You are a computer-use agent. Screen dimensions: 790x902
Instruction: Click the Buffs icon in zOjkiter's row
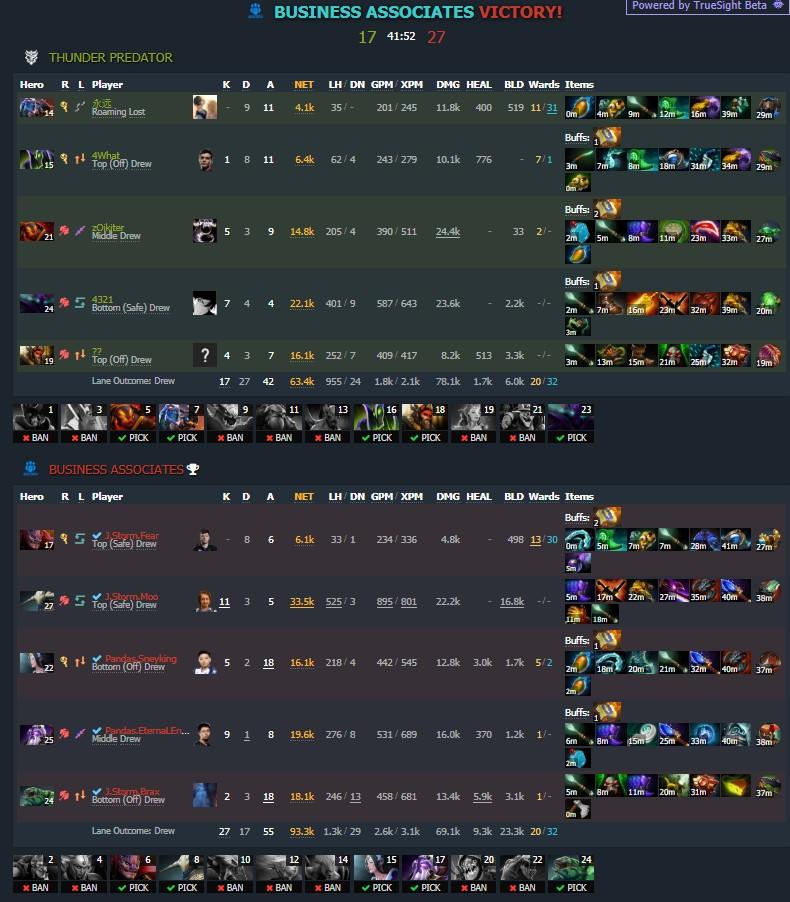point(607,209)
